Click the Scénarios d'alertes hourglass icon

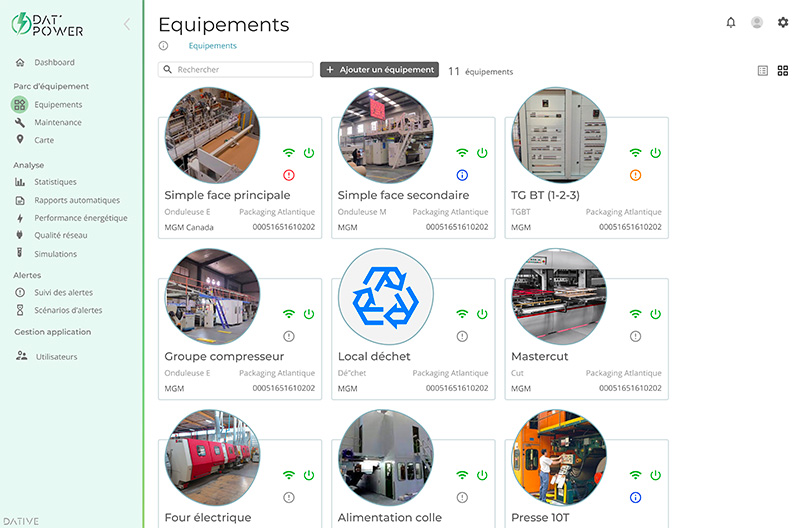pyautogui.click(x=20, y=310)
